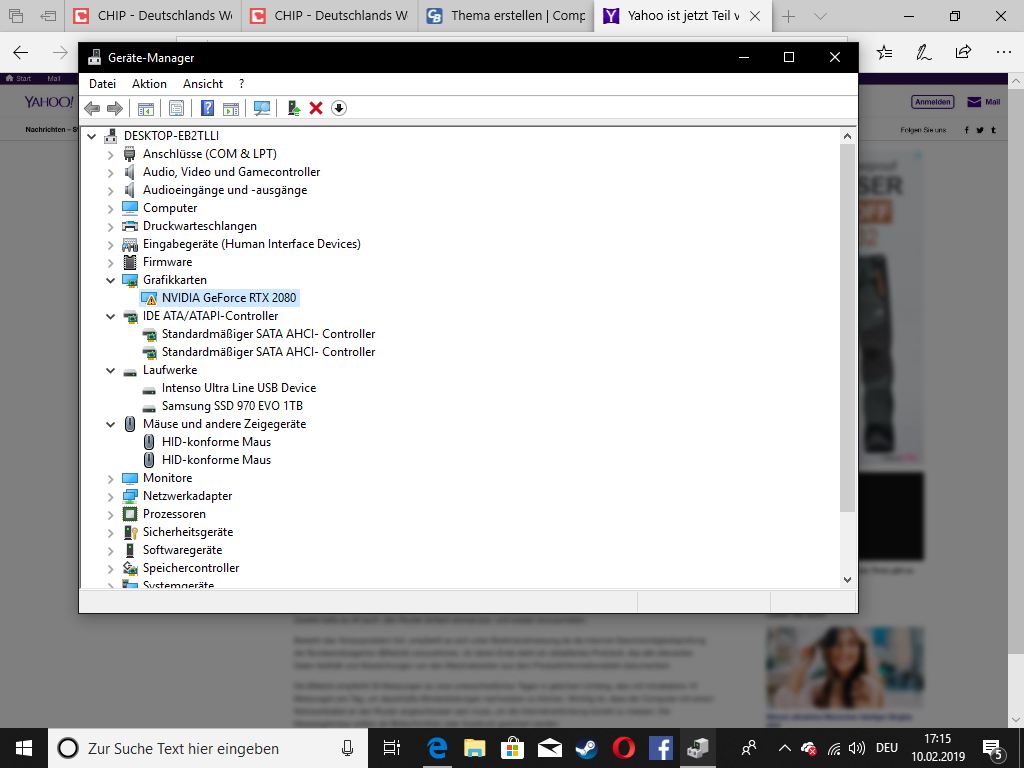Screen dimensions: 1024x768
Task: Expand the Prozessoren node
Action: [x=110, y=515]
